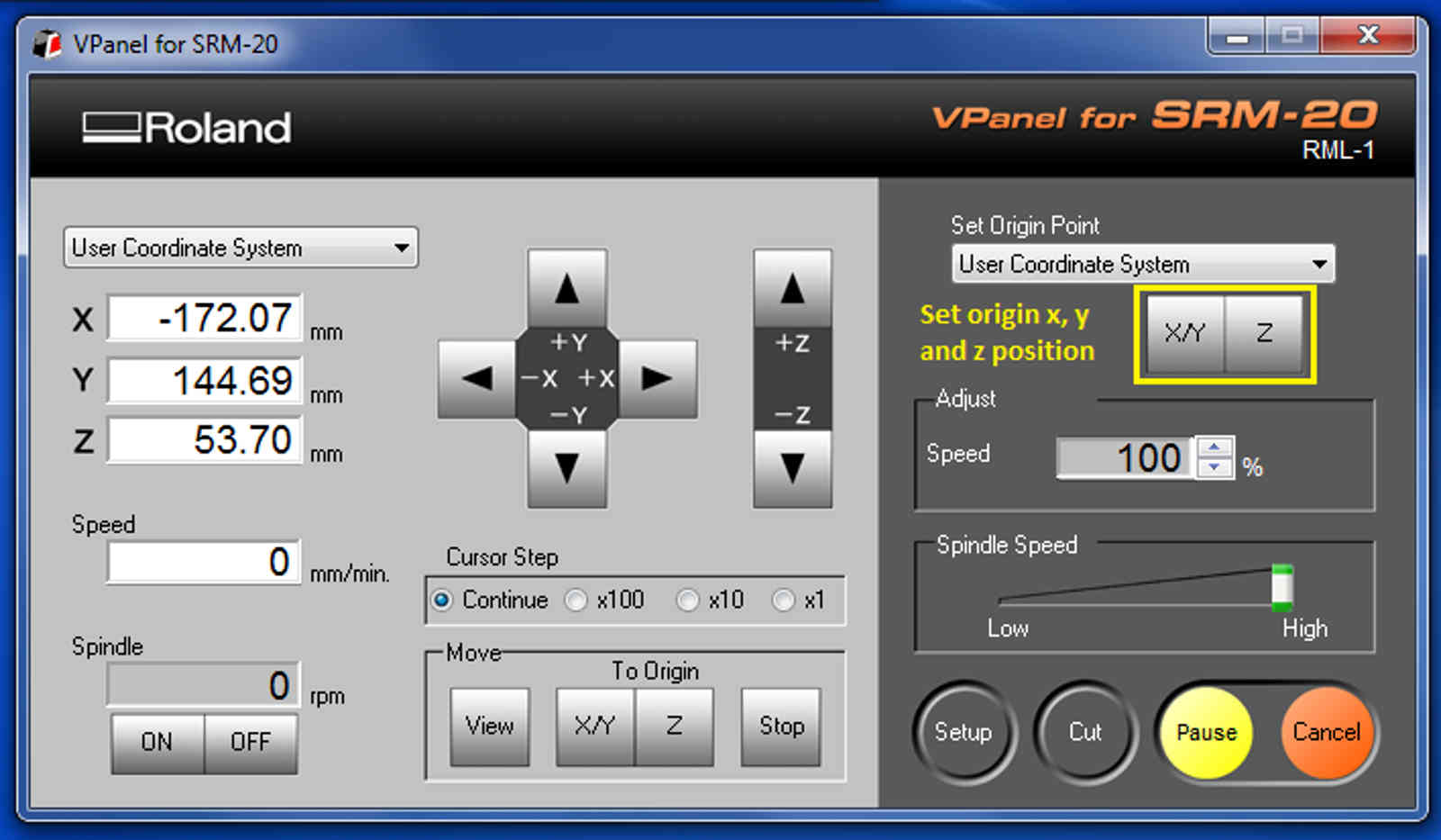Turn the spindle ON
The image size is (1441, 840).
[x=158, y=743]
